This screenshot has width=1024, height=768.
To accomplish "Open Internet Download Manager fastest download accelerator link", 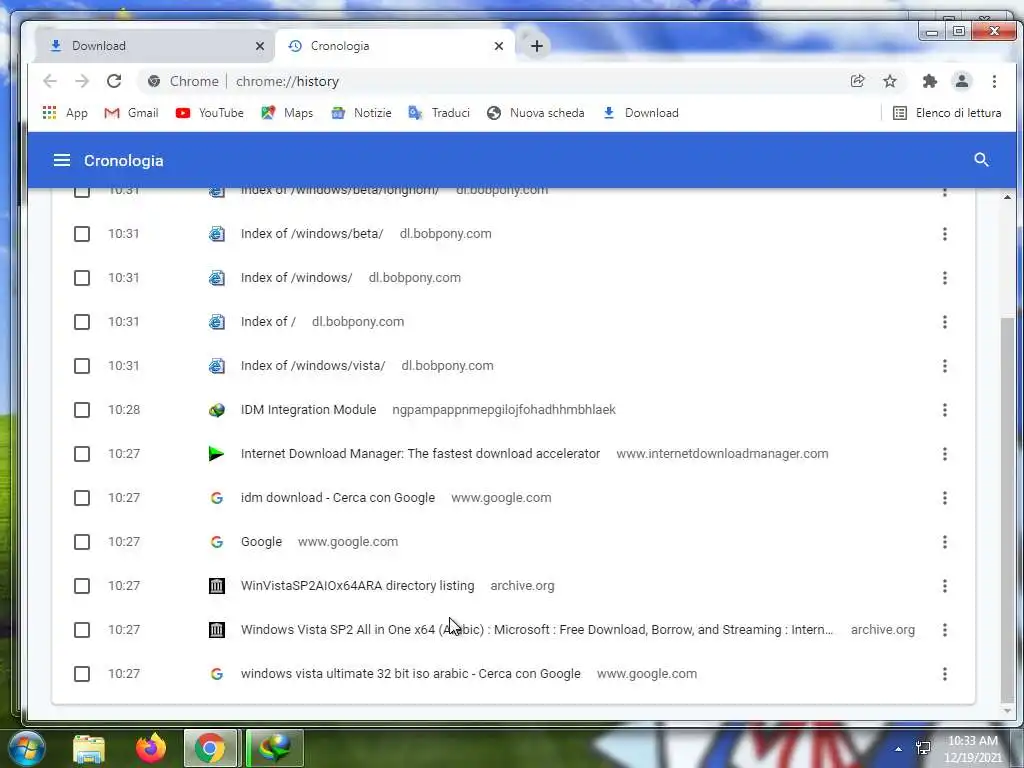I will point(420,454).
